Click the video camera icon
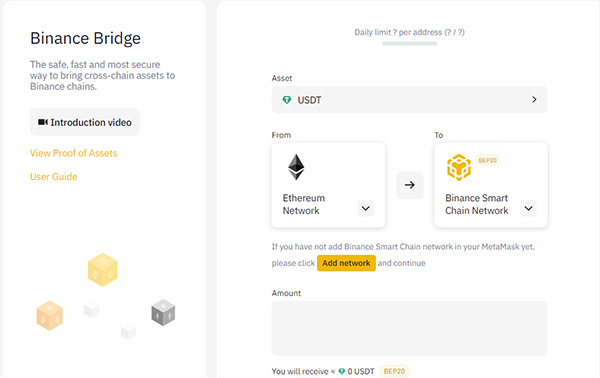This screenshot has height=378, width=600. click(42, 122)
